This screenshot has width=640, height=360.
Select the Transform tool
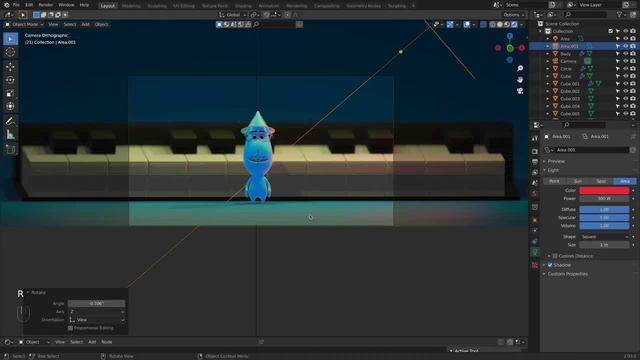(x=10, y=107)
